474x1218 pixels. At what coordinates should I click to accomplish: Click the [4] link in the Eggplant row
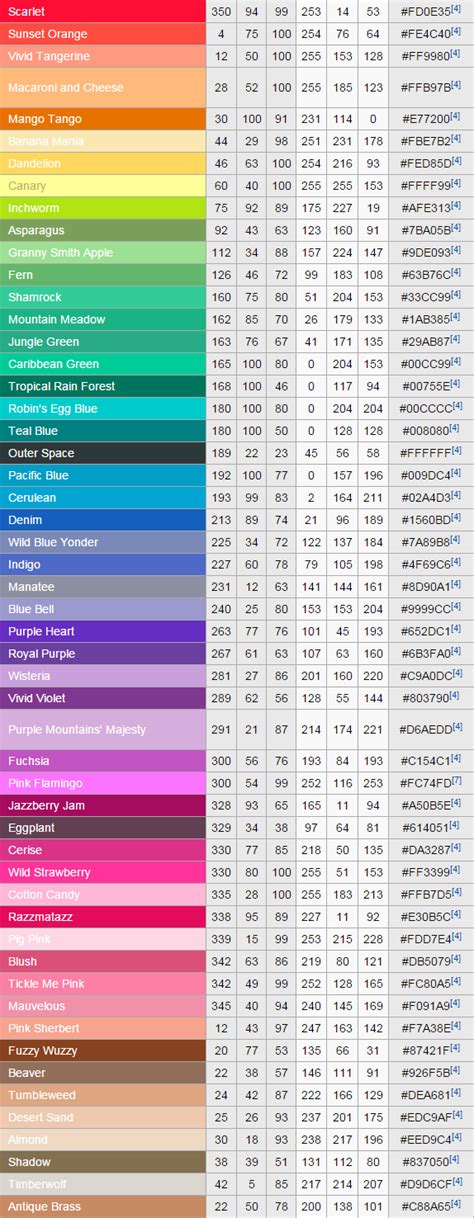(x=456, y=825)
